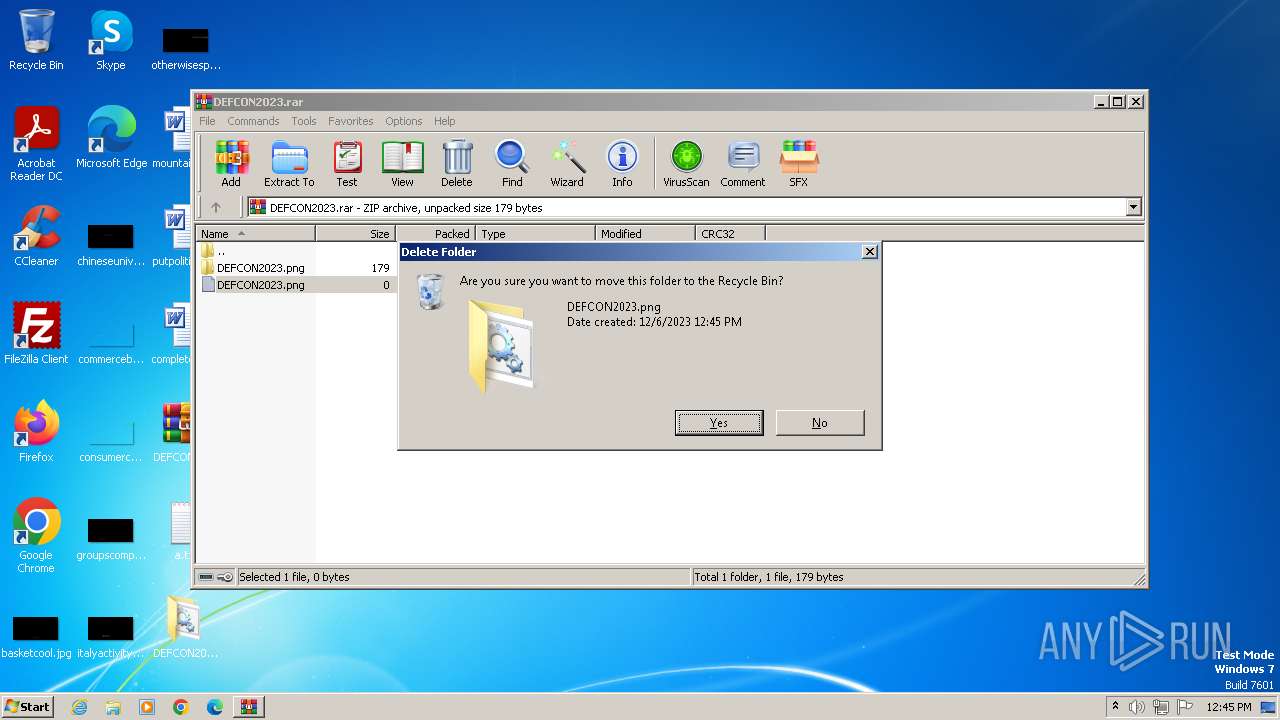Click the drive/key status bar icon
Screen dimensions: 1280x720
(x=216, y=577)
